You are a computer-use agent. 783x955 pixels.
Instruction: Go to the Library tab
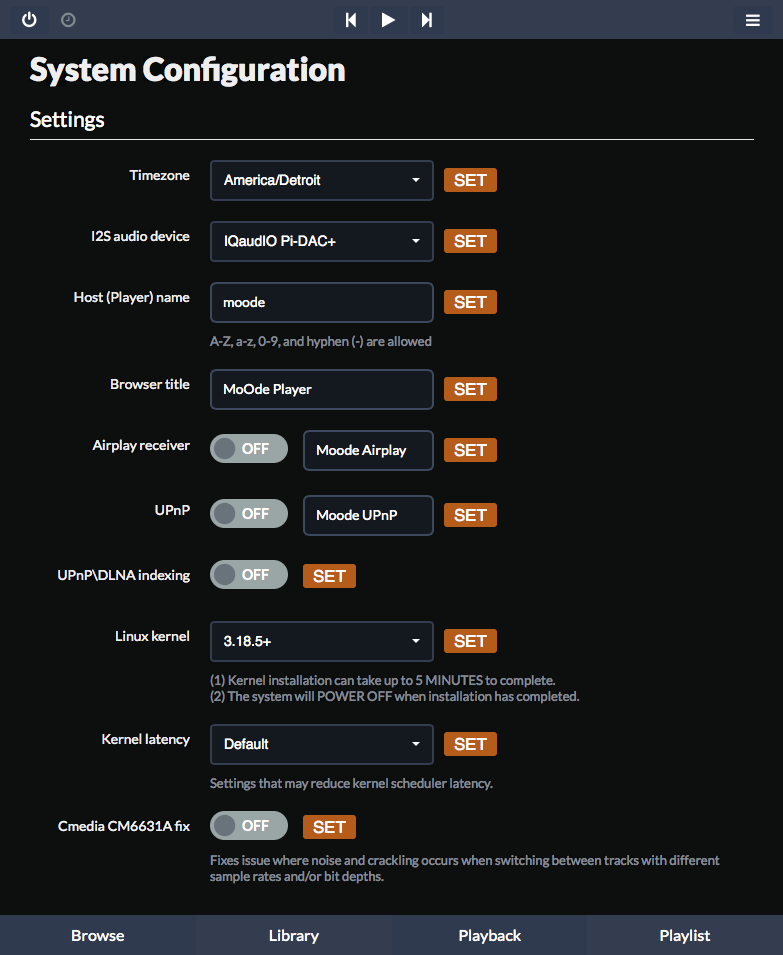coord(293,936)
